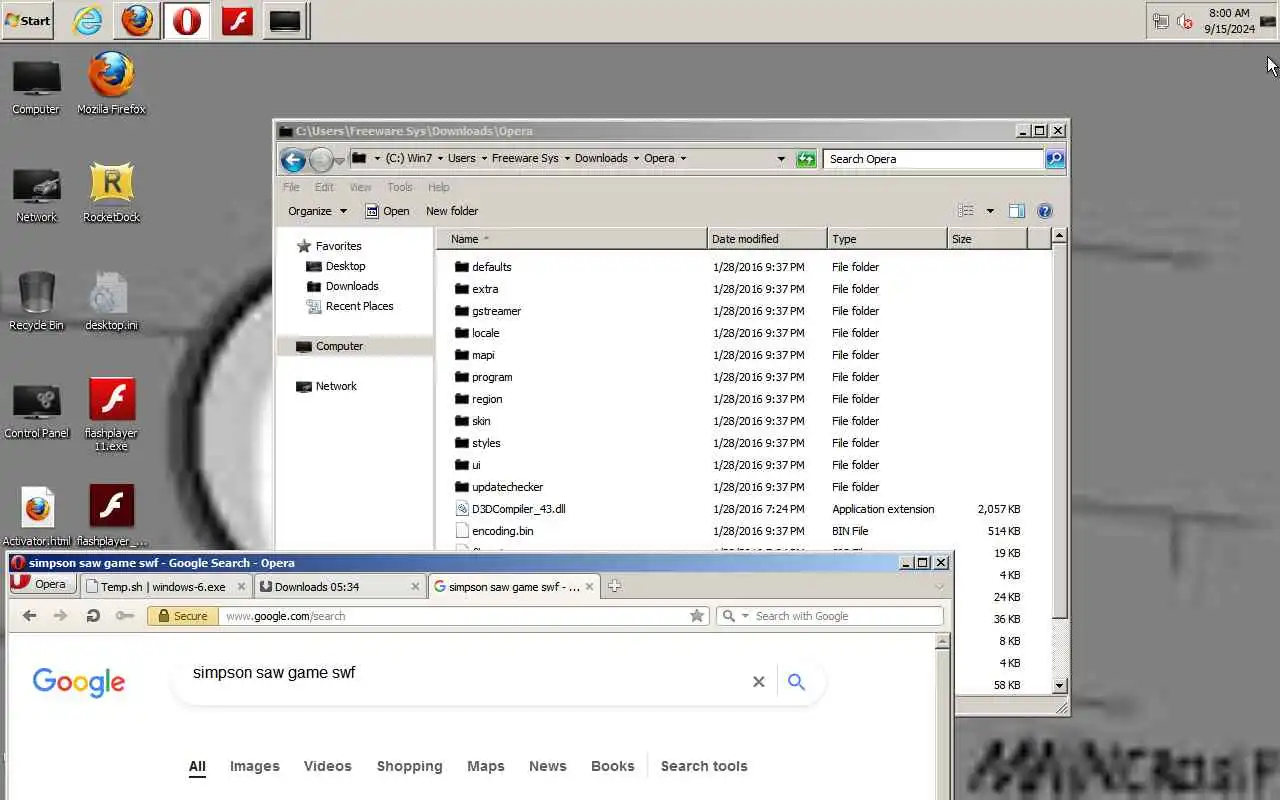This screenshot has width=1280, height=800.
Task: Click the muted volume tray icon
Action: (1185, 21)
